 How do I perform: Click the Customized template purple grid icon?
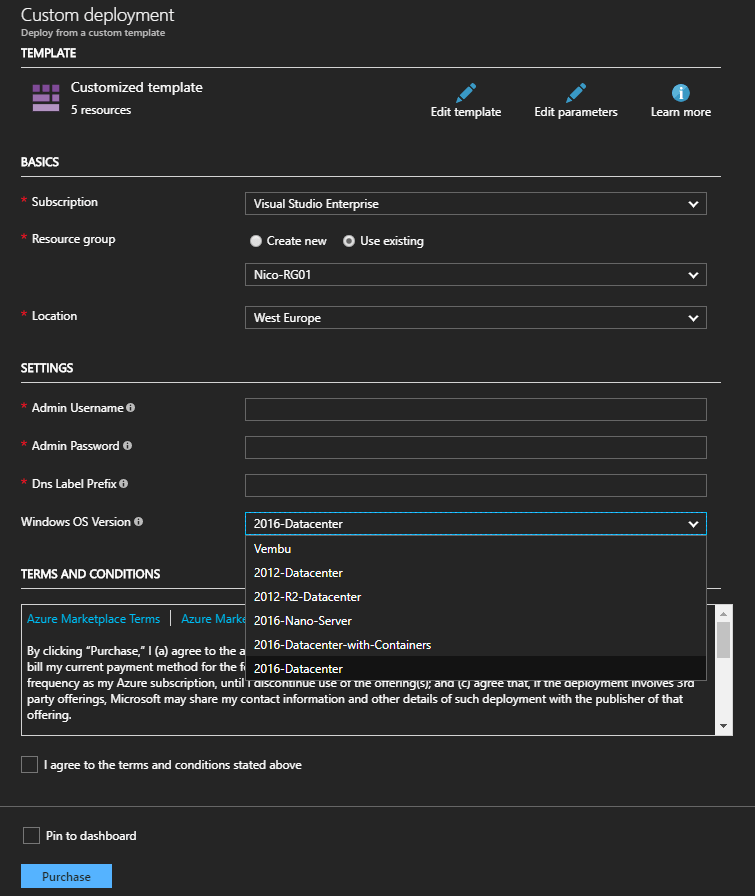click(x=46, y=98)
